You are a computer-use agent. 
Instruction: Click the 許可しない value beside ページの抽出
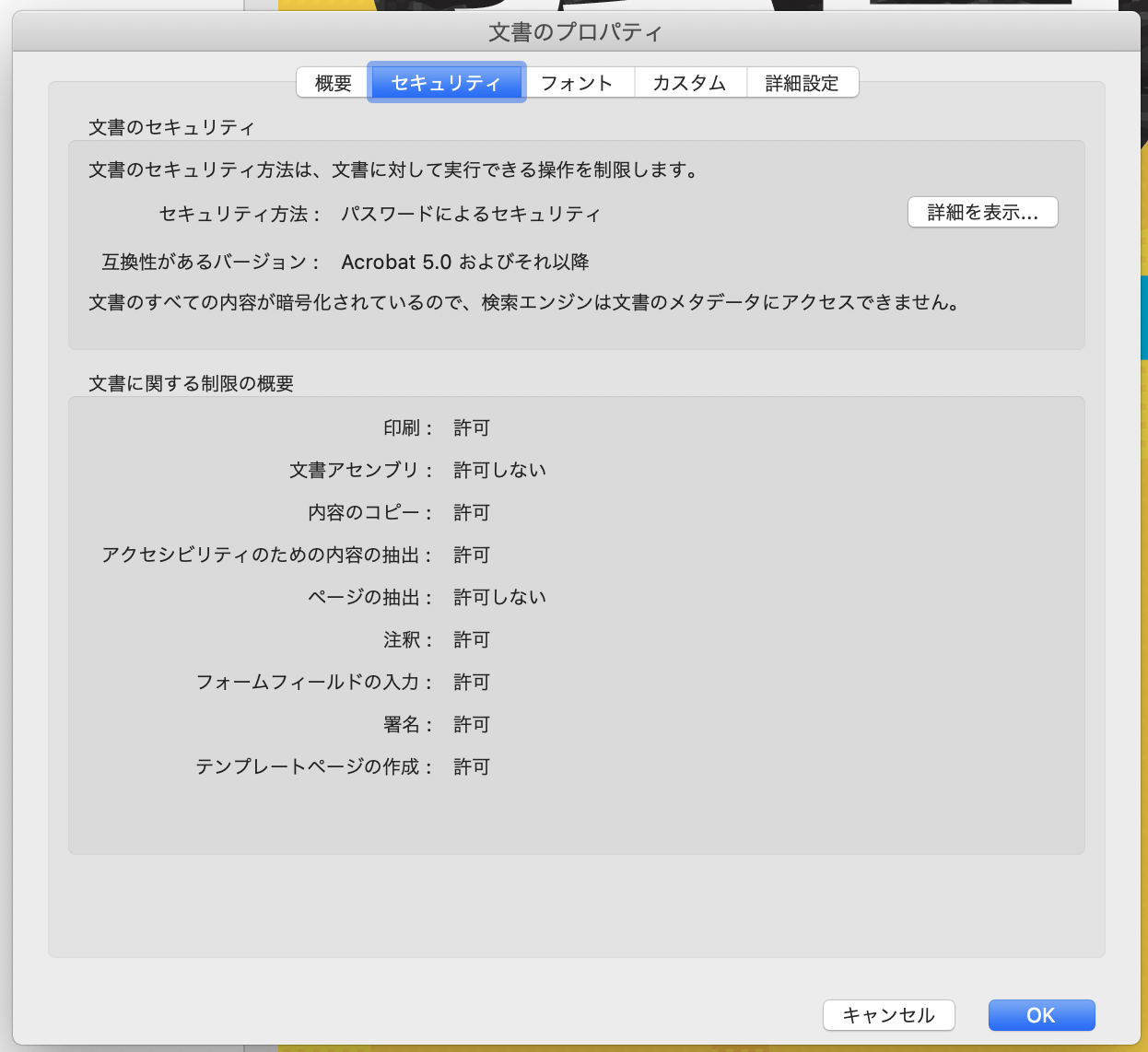(x=500, y=597)
